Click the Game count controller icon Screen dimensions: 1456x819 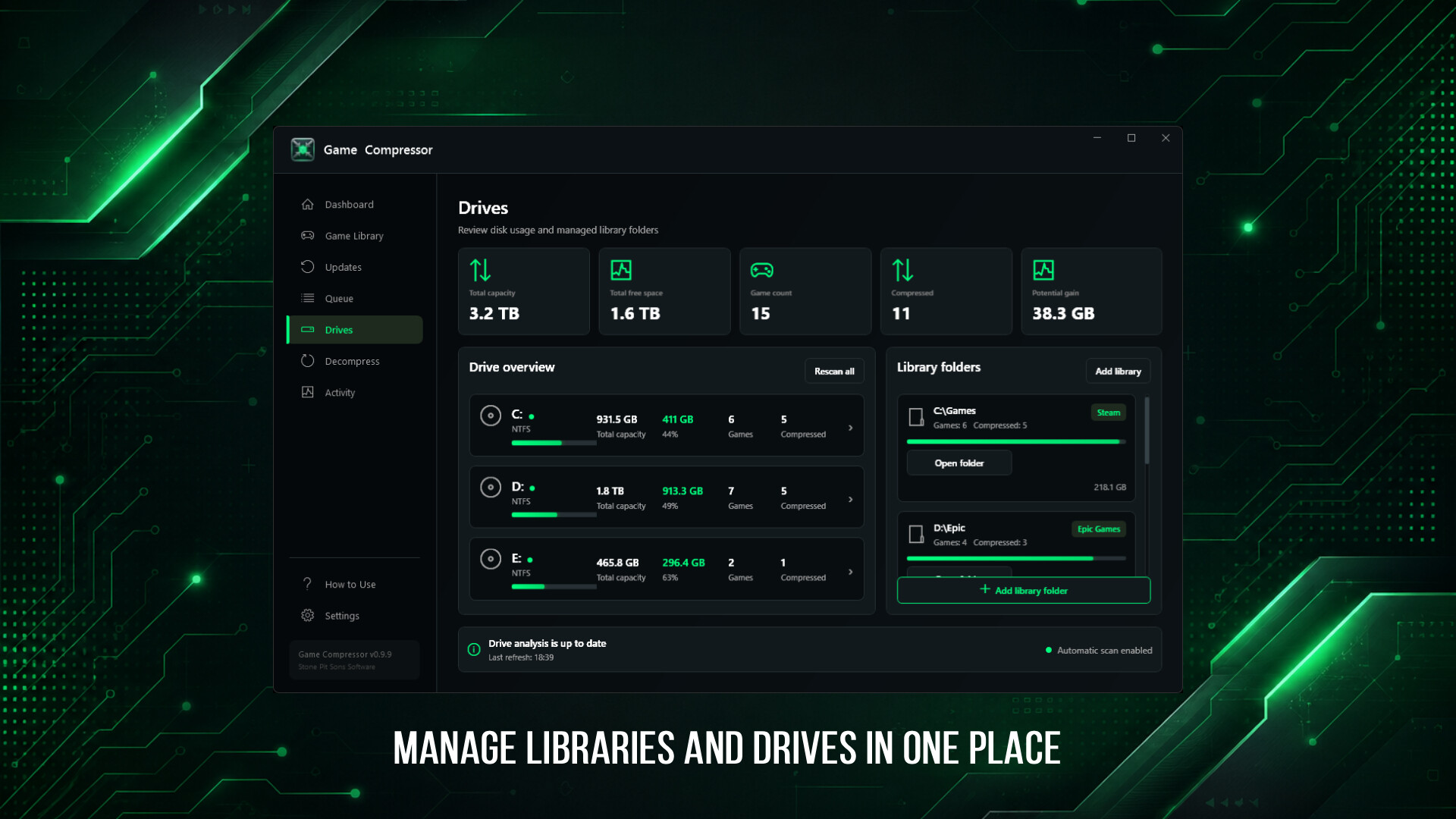[761, 270]
